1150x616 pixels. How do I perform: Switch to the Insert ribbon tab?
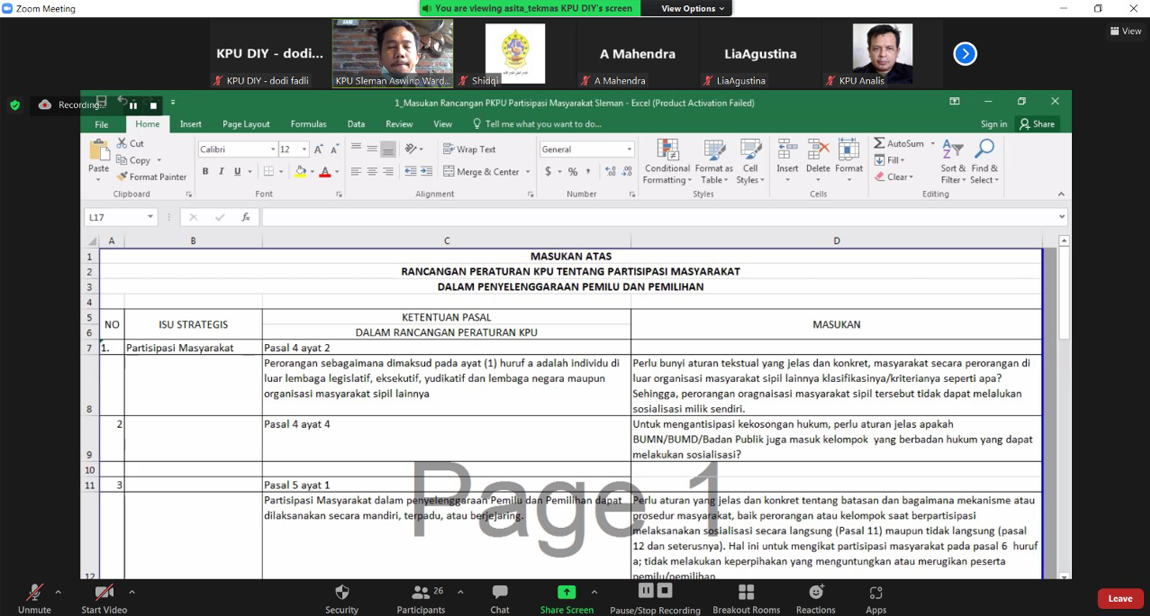[190, 124]
